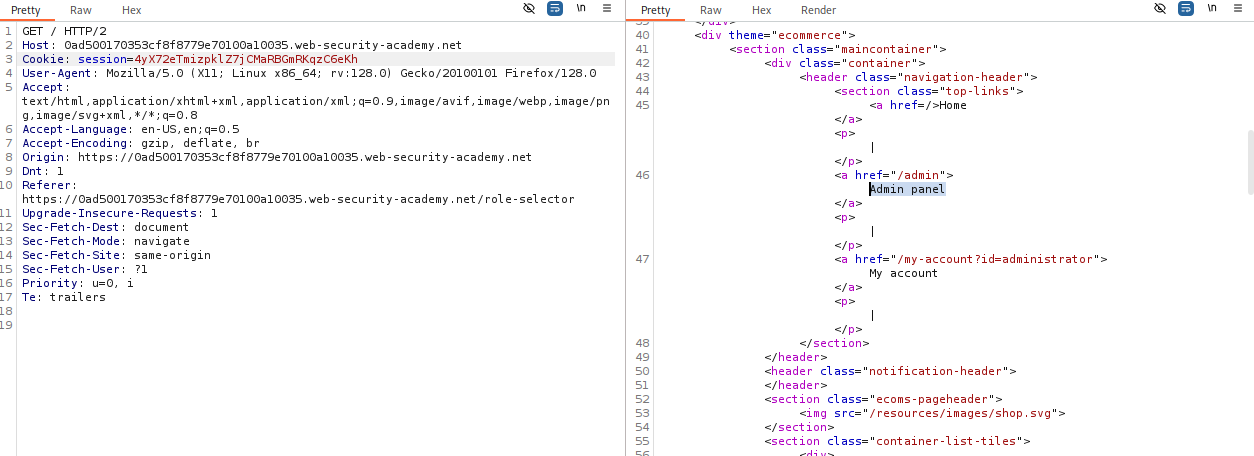Screen dimensions: 1254x456
Task: Switch to the response Raw tab
Action: coord(711,10)
